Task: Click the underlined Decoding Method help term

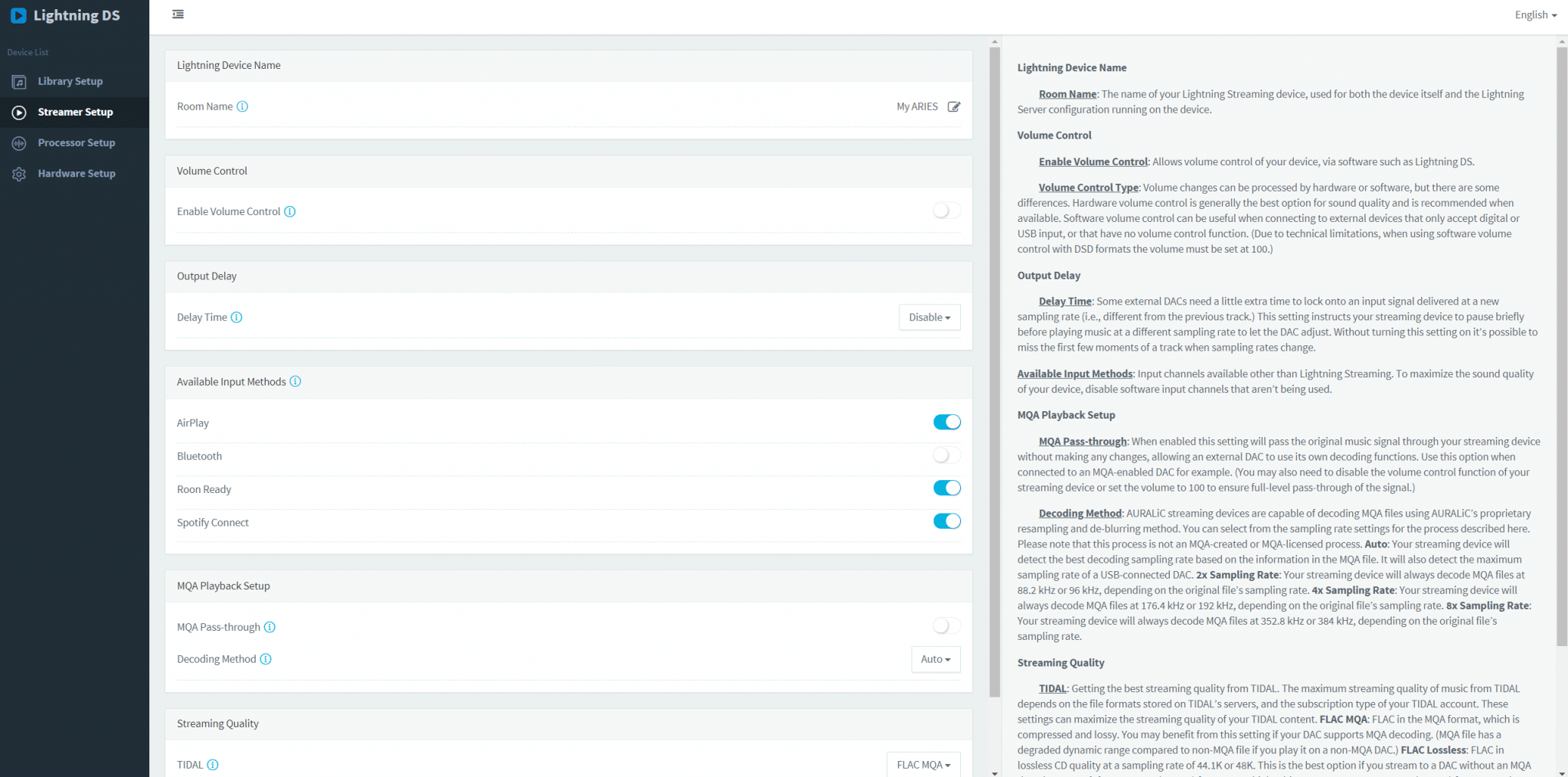Action: (1080, 514)
